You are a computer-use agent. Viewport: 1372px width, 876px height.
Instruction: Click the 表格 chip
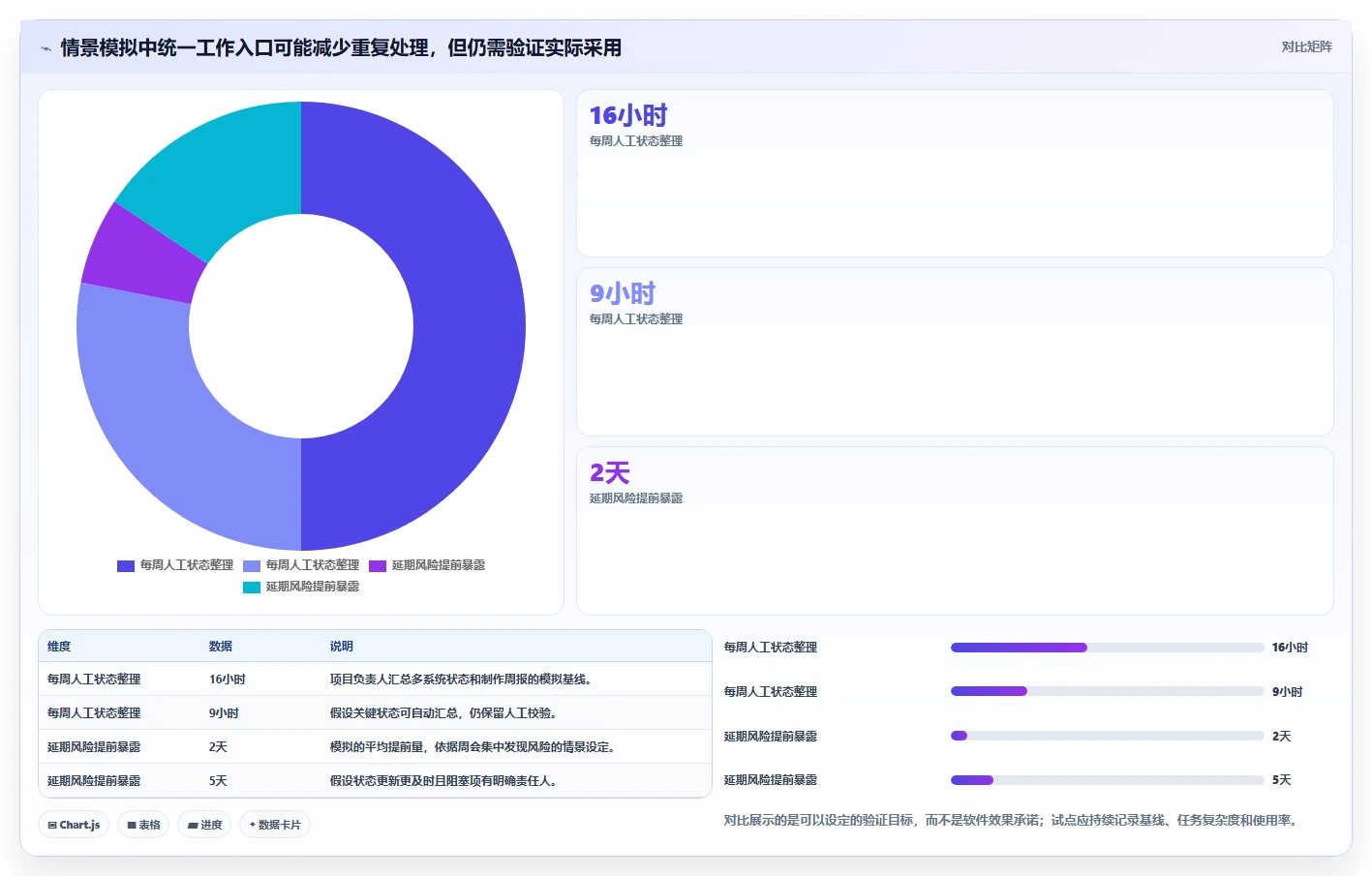click(143, 825)
